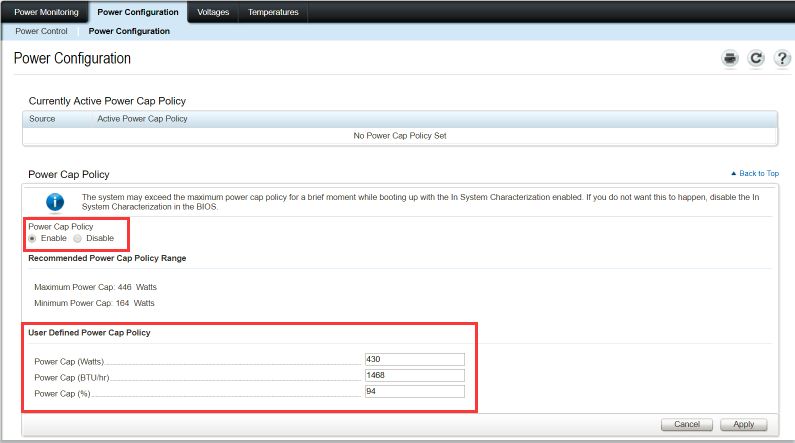Viewport: 795px width, 443px height.
Task: Select the Disable power cap radio button
Action: pos(78,238)
